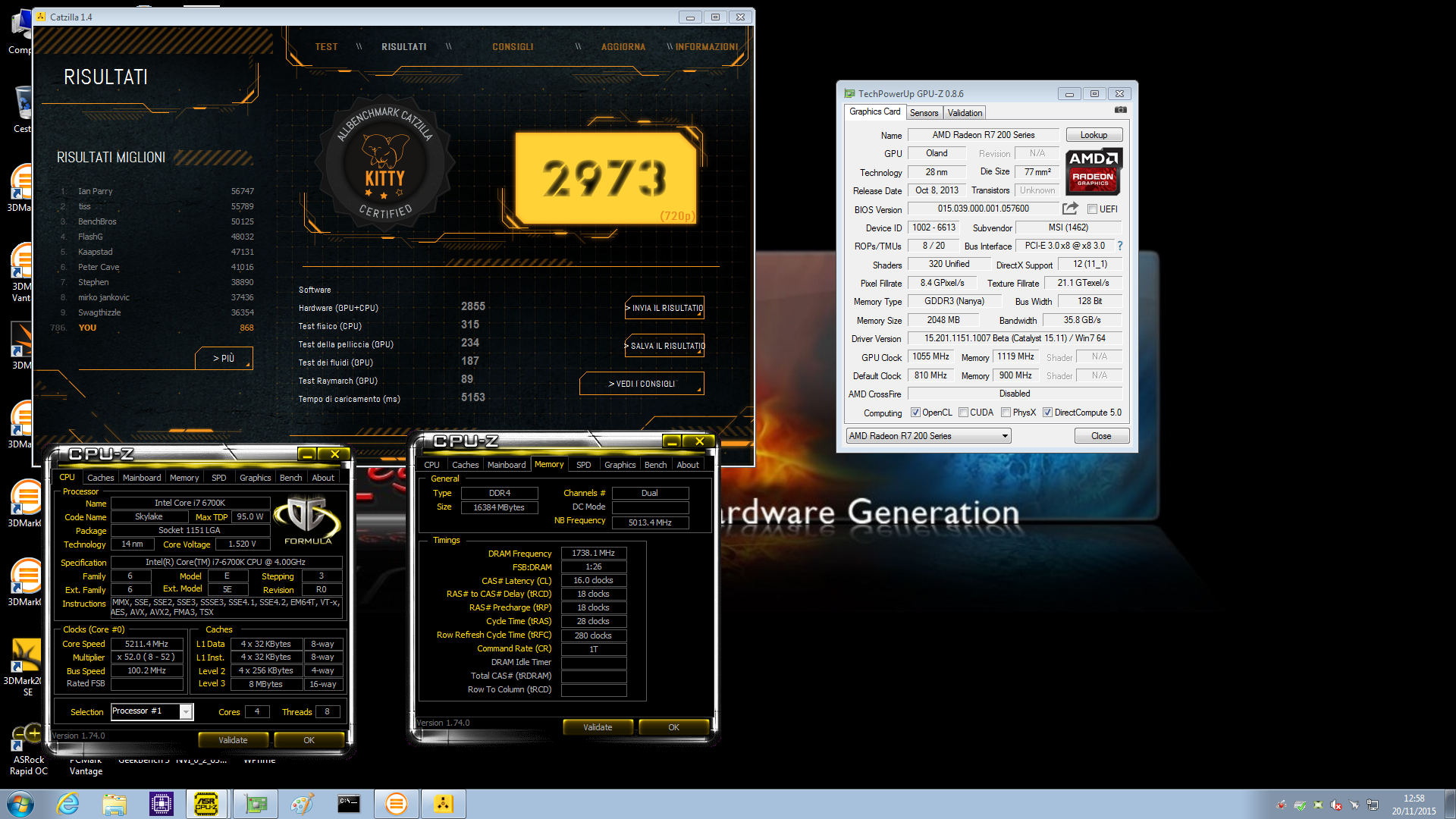The image size is (1456, 819).
Task: Click the Catzilla title bar app icon
Action: tap(41, 17)
